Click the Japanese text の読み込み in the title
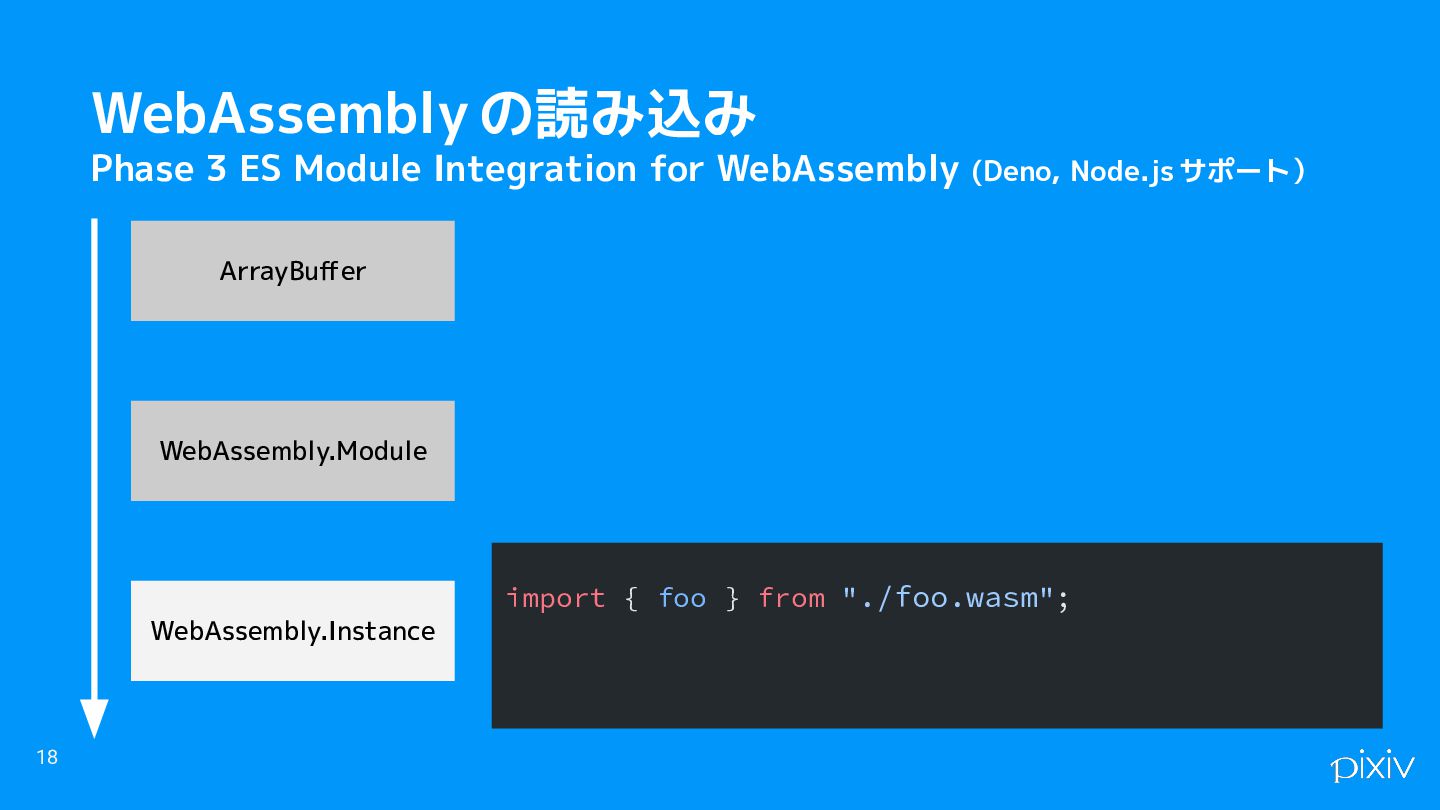 pyautogui.click(x=617, y=113)
